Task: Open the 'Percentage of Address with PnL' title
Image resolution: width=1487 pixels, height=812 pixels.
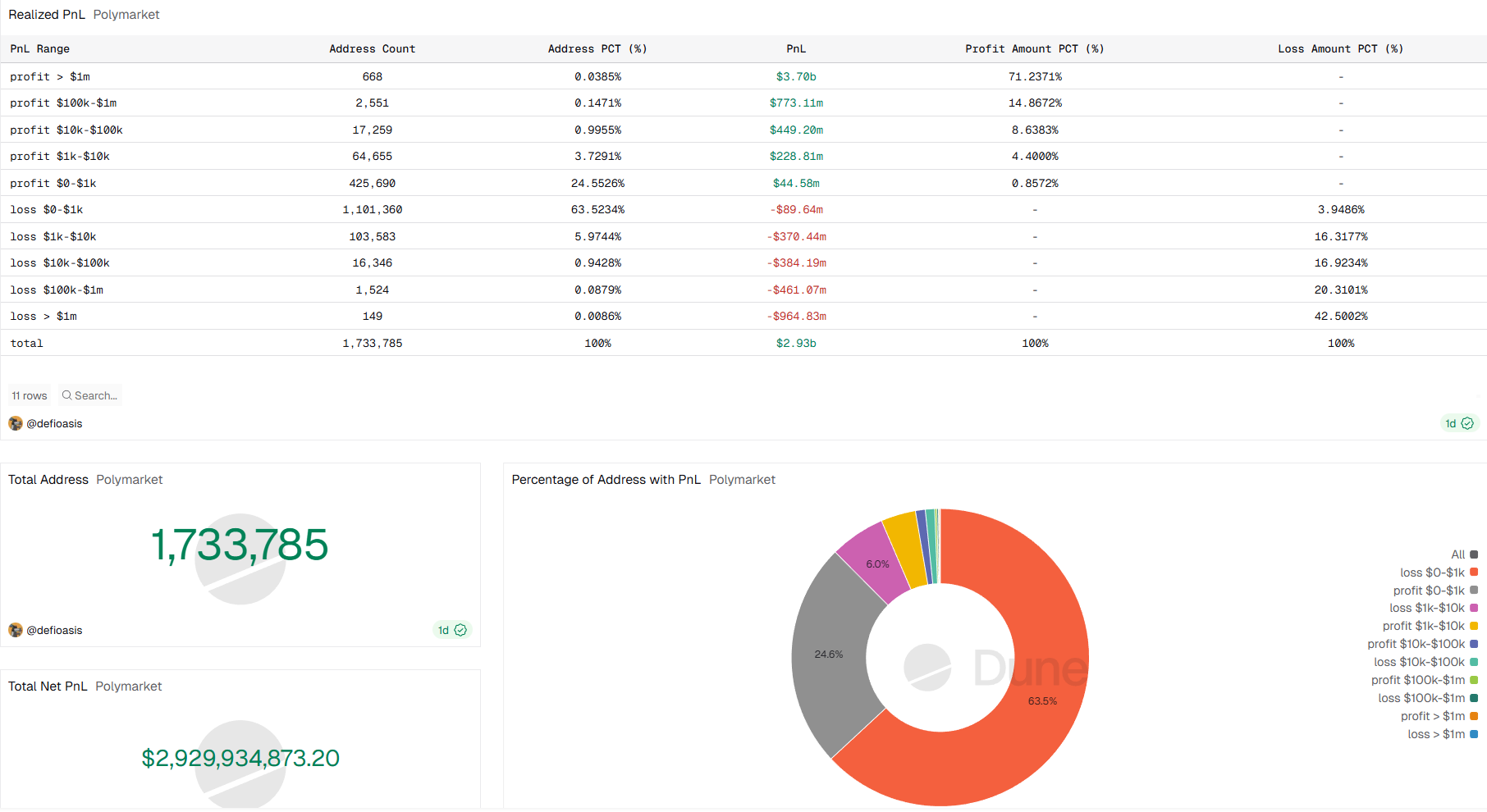Action: pos(606,480)
